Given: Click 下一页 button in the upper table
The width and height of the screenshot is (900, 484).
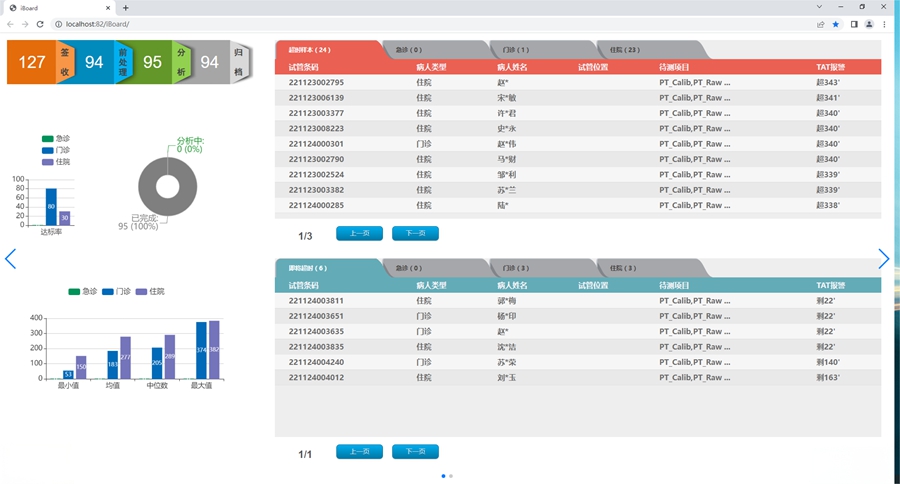Looking at the screenshot, I should coord(415,234).
